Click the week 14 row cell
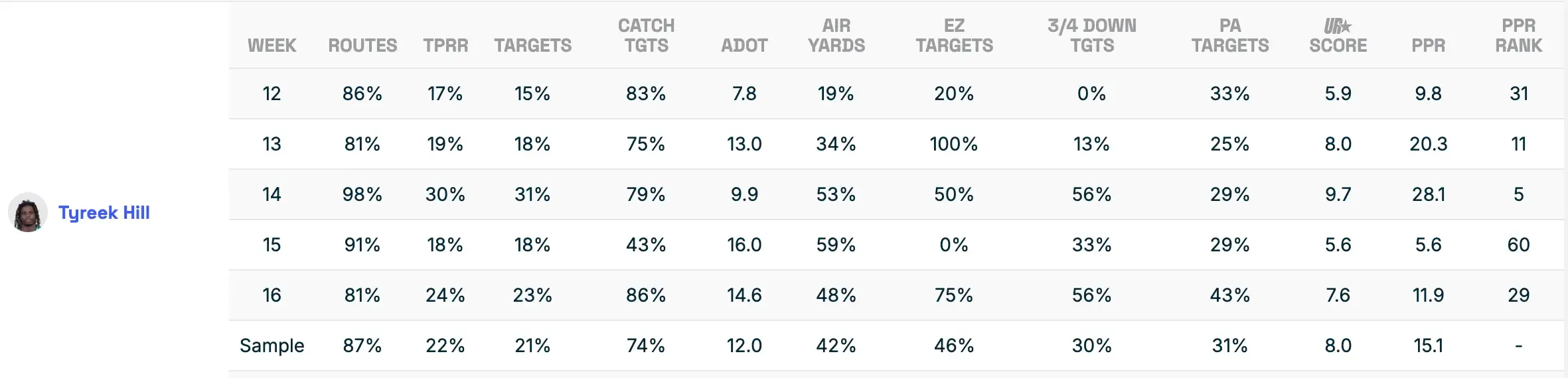1568x378 pixels. 272,194
